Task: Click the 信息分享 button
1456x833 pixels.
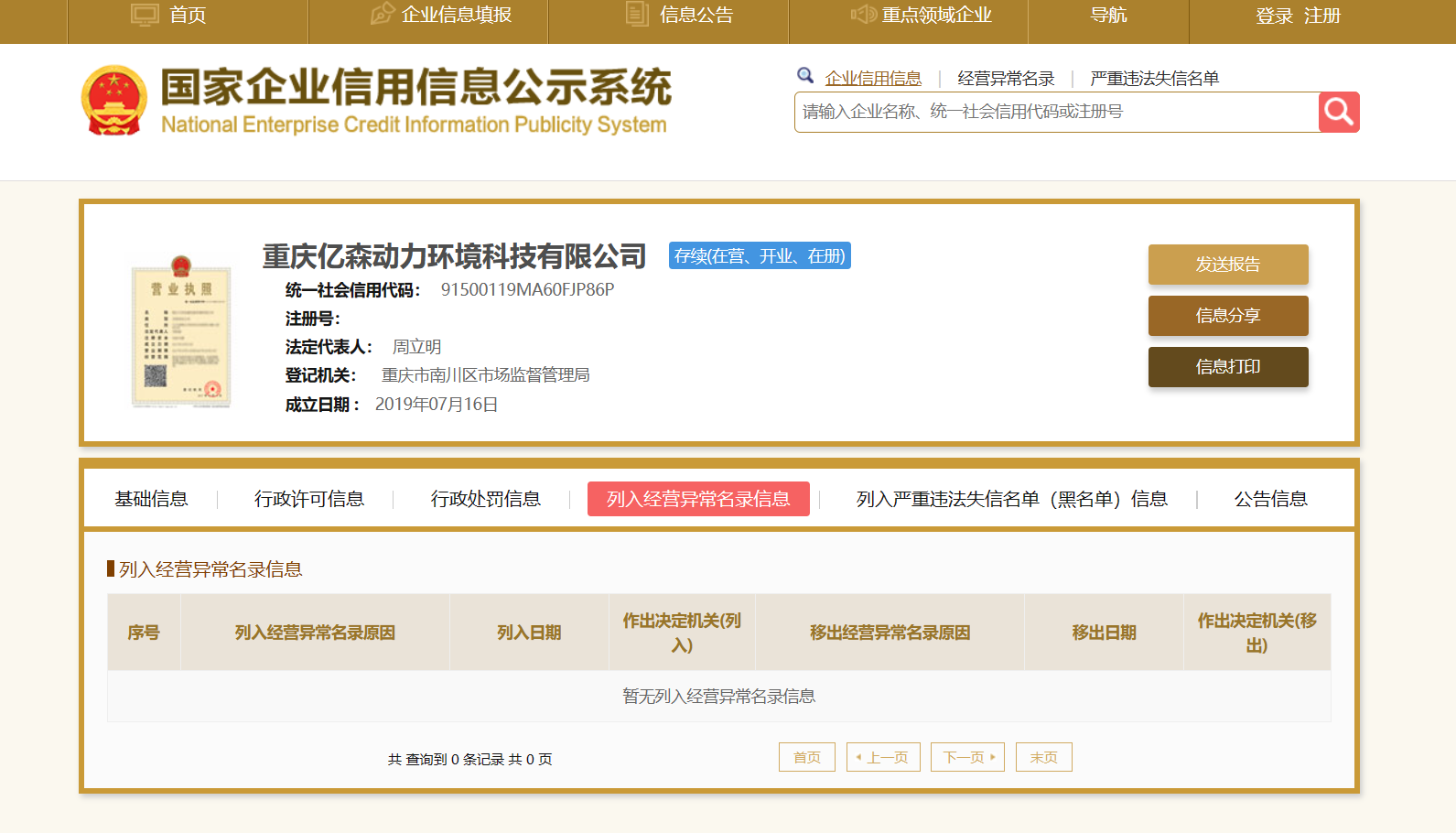Action: point(1228,316)
